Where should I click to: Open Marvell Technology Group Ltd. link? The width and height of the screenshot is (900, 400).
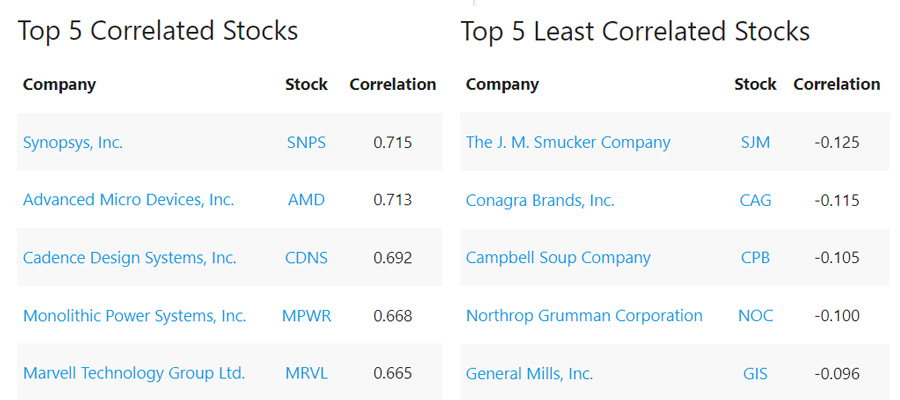134,373
